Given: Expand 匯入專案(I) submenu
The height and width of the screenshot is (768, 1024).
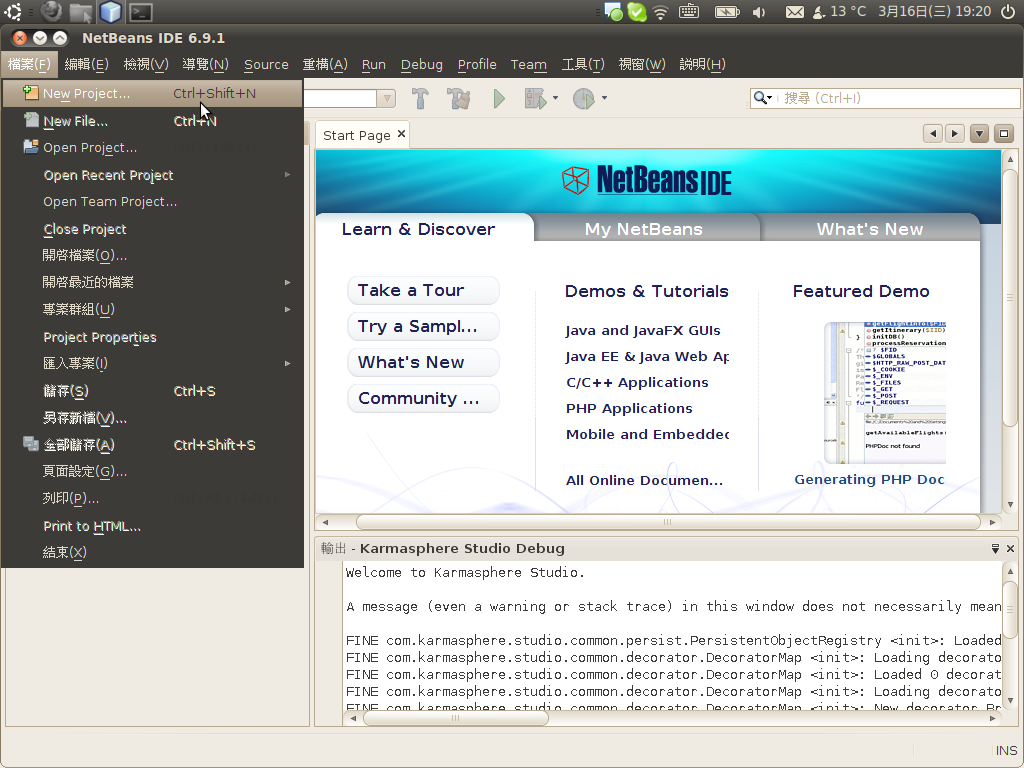Looking at the screenshot, I should (x=153, y=363).
